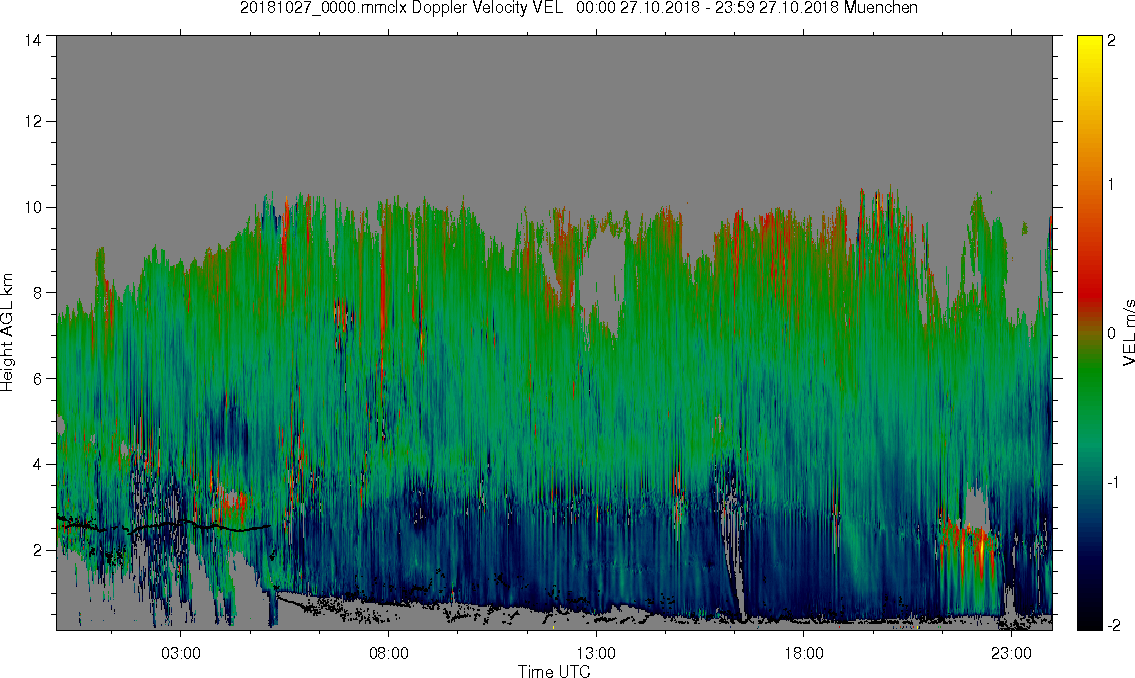Click the 18:00 time tick label
Screen dimensions: 1135x678
point(804,653)
